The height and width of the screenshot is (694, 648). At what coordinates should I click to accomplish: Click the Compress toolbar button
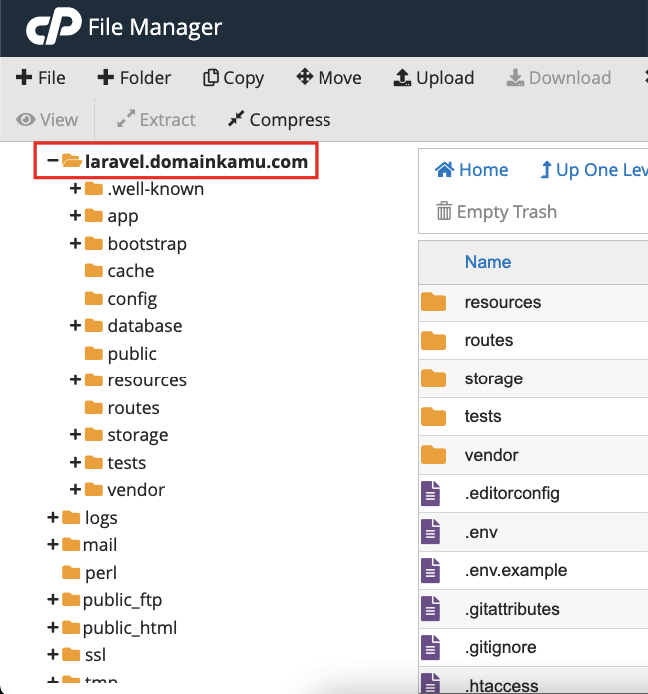tap(279, 120)
